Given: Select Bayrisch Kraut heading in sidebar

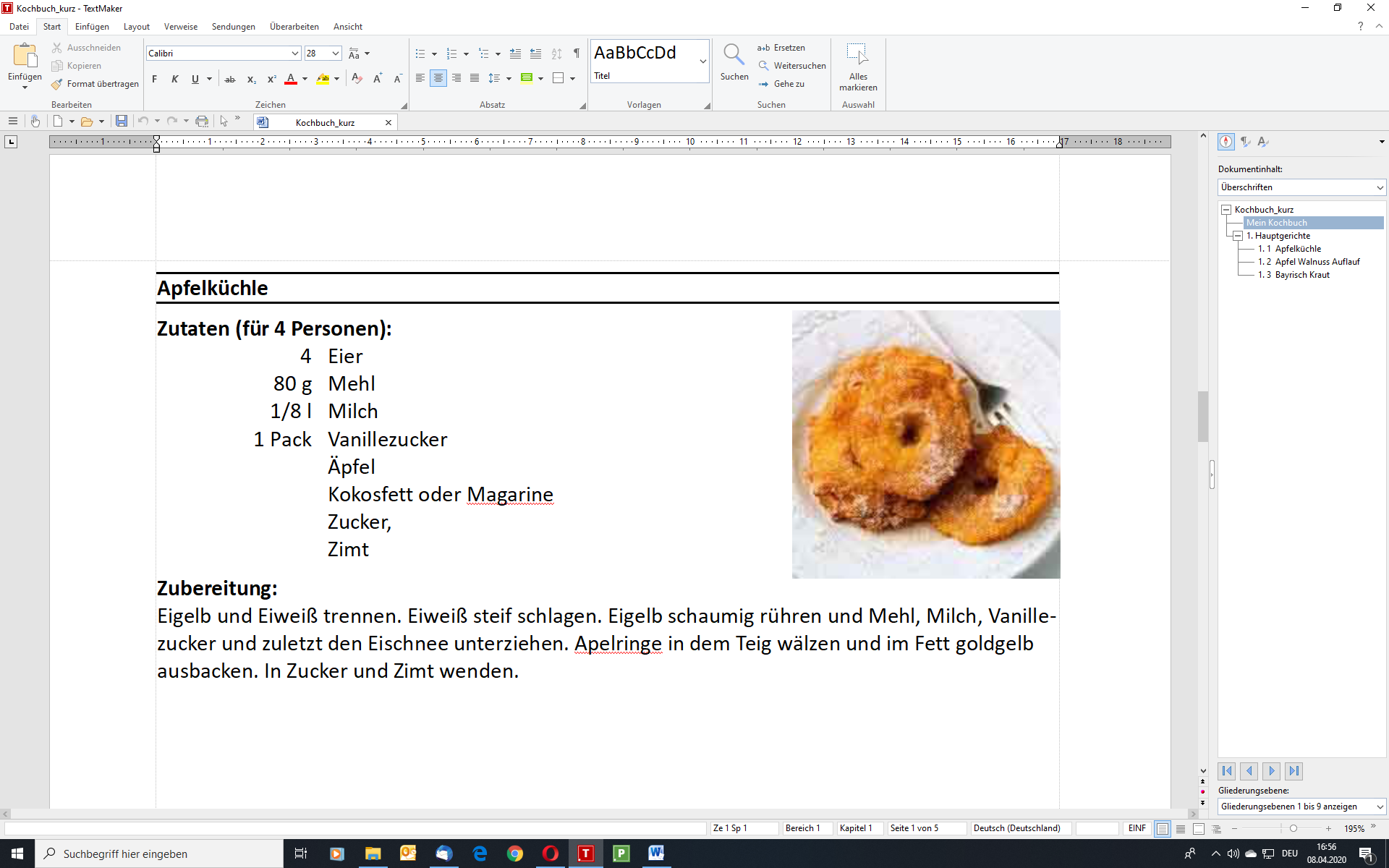Looking at the screenshot, I should [1301, 275].
